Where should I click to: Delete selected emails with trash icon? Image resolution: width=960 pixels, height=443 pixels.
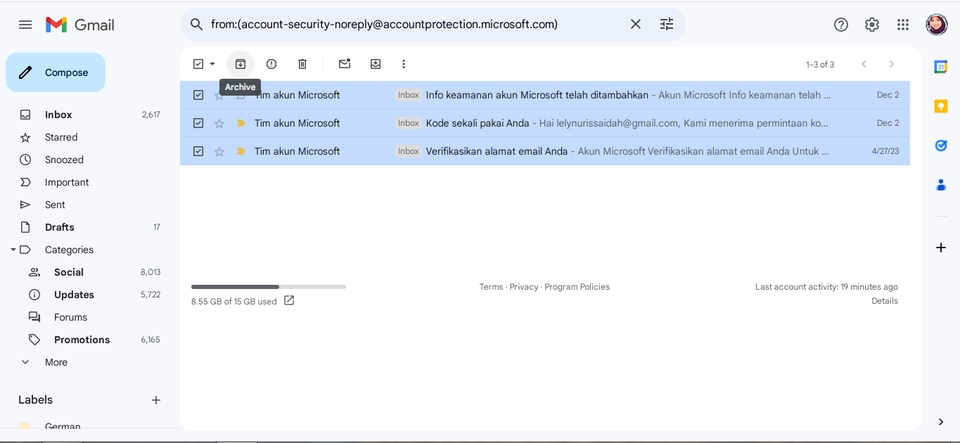point(302,64)
